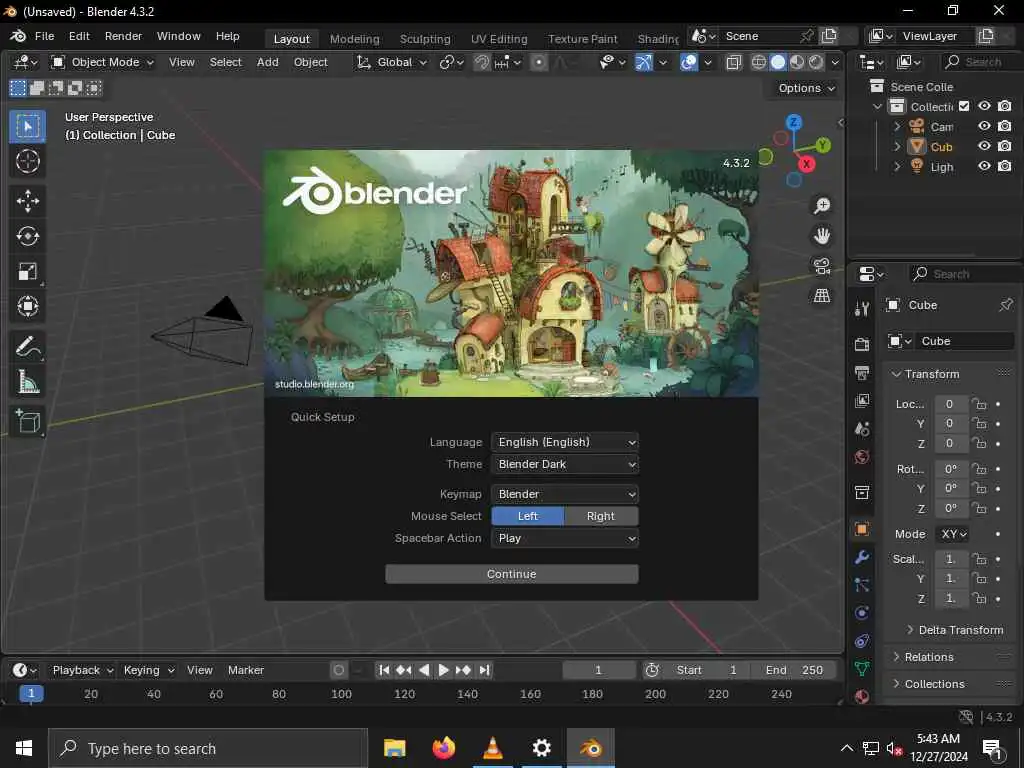This screenshot has height=768, width=1024.
Task: Open the Render menu
Action: [x=123, y=36]
